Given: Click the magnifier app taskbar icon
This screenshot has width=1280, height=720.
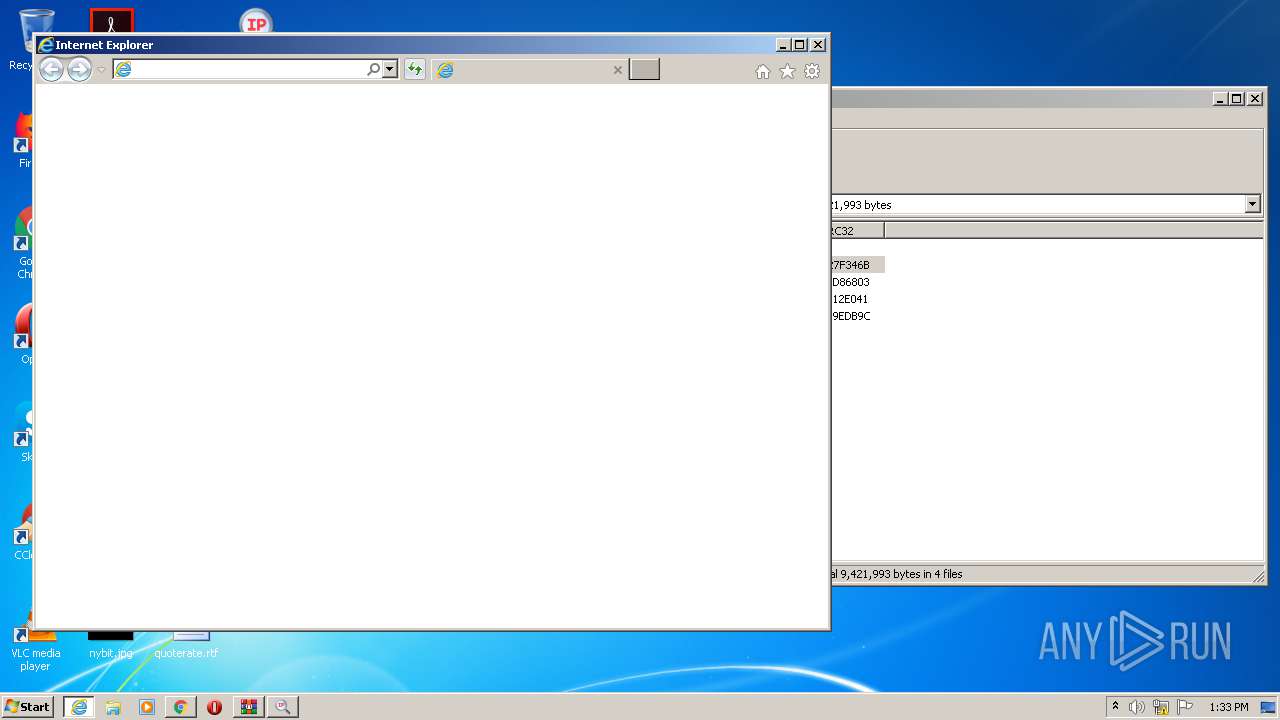Looking at the screenshot, I should (282, 707).
